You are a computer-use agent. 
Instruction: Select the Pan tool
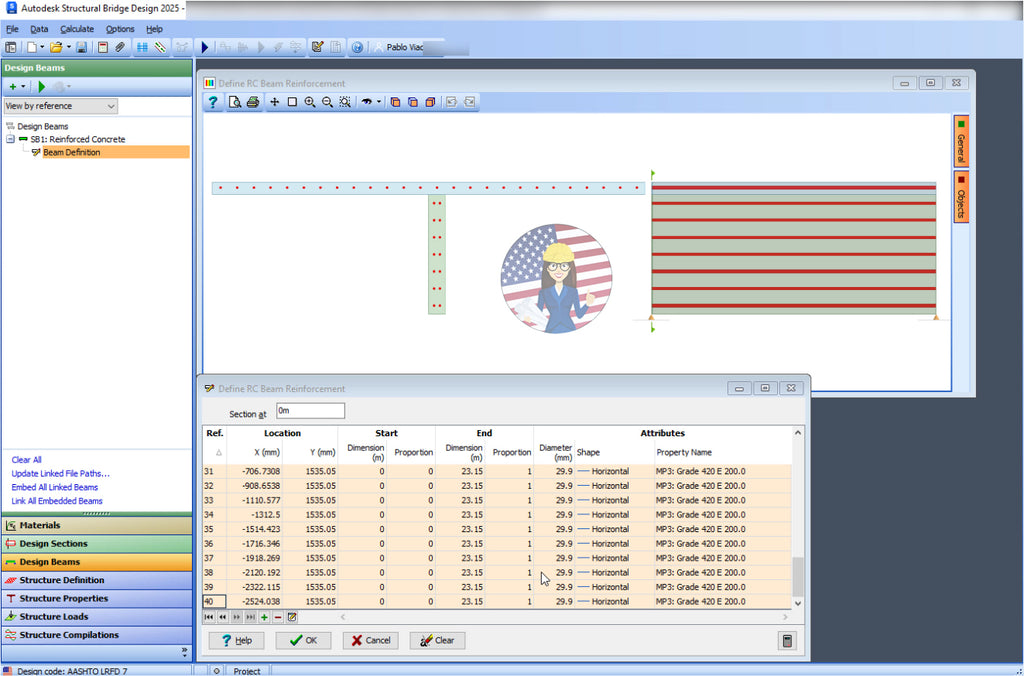[x=273, y=101]
